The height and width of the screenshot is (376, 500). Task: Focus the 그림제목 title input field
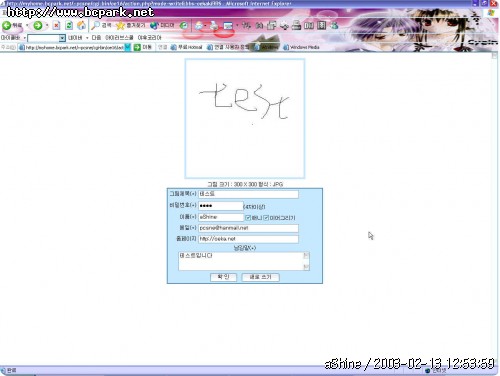click(x=248, y=194)
